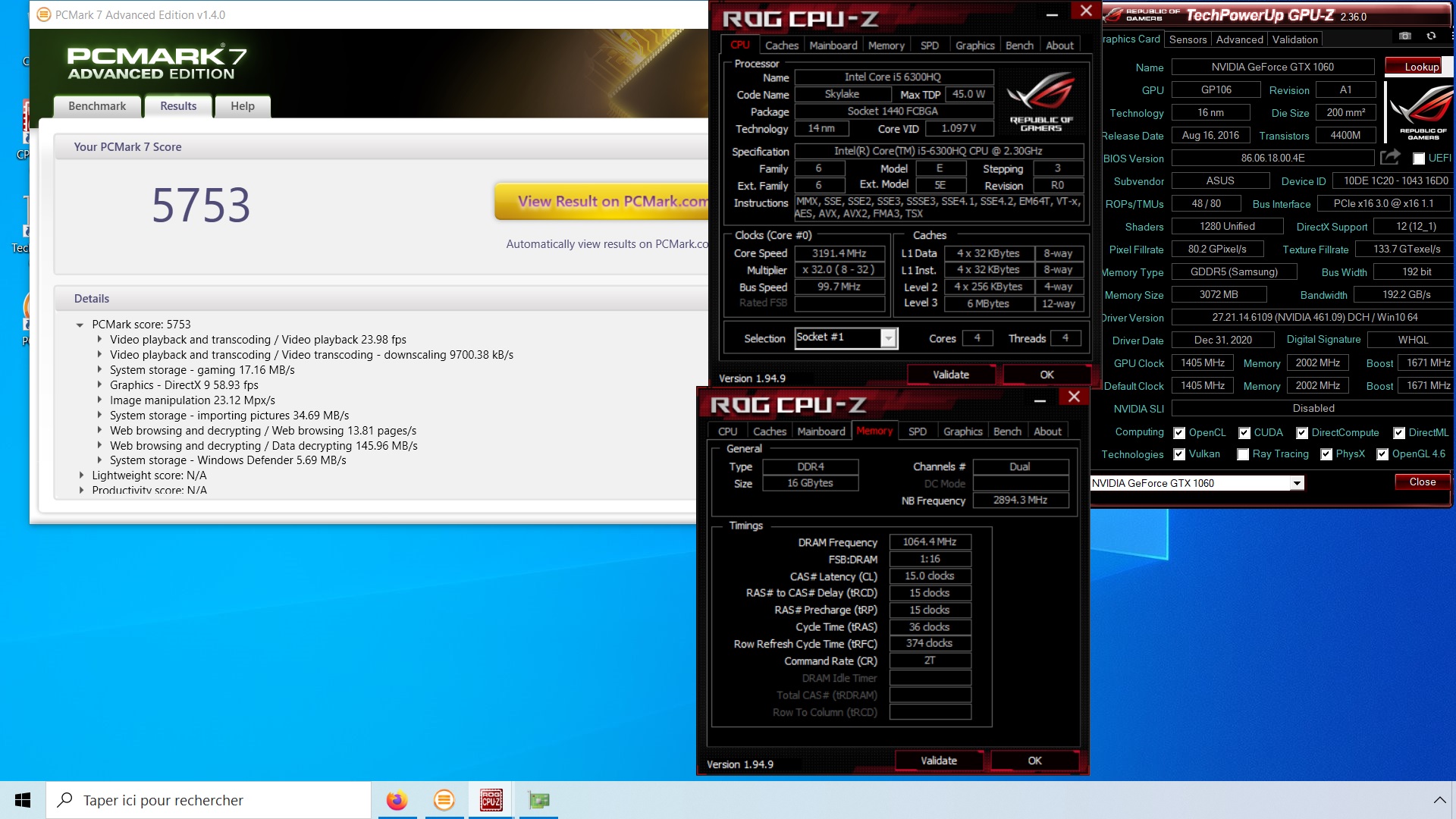Viewport: 1456px width, 819px height.
Task: Collapse the PCMark score tree node
Action: click(x=80, y=325)
